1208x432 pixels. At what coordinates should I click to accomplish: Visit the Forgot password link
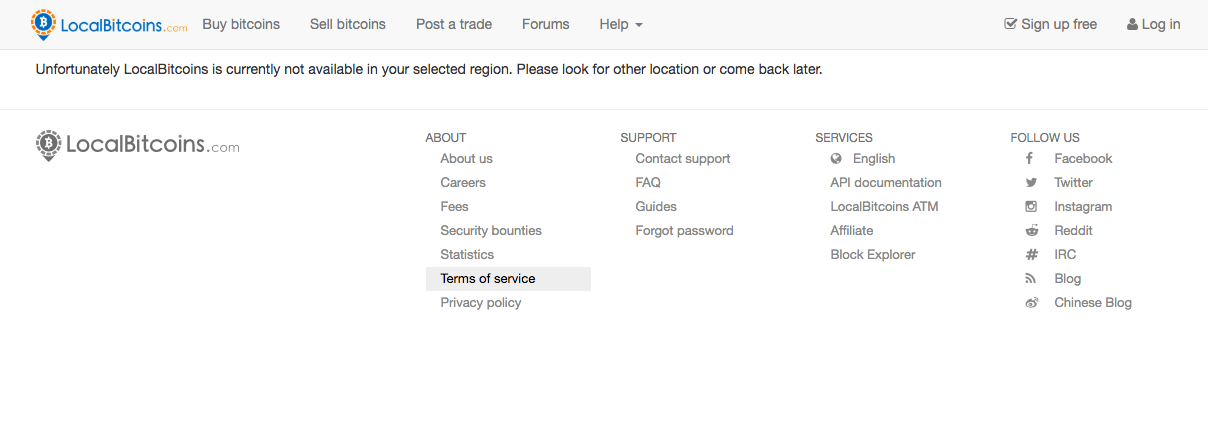coord(684,231)
